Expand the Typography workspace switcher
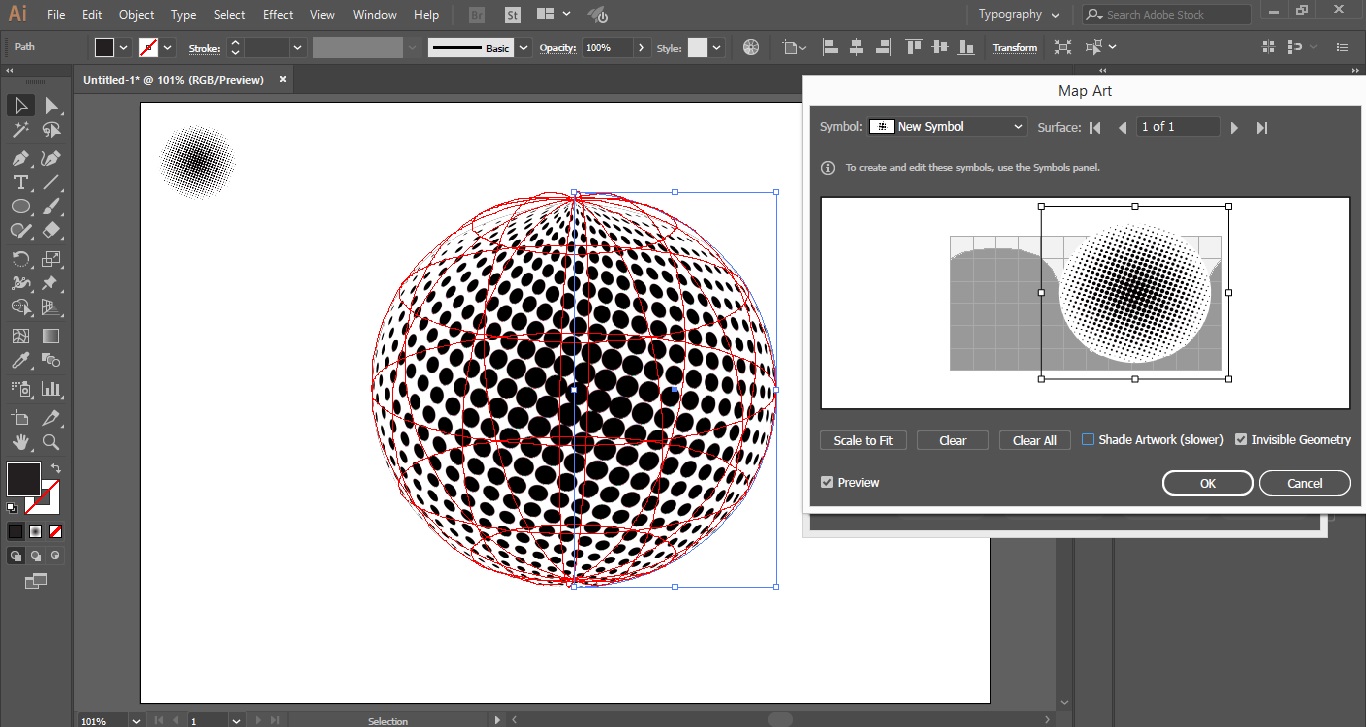Screen dimensions: 1366x727 click(1020, 15)
